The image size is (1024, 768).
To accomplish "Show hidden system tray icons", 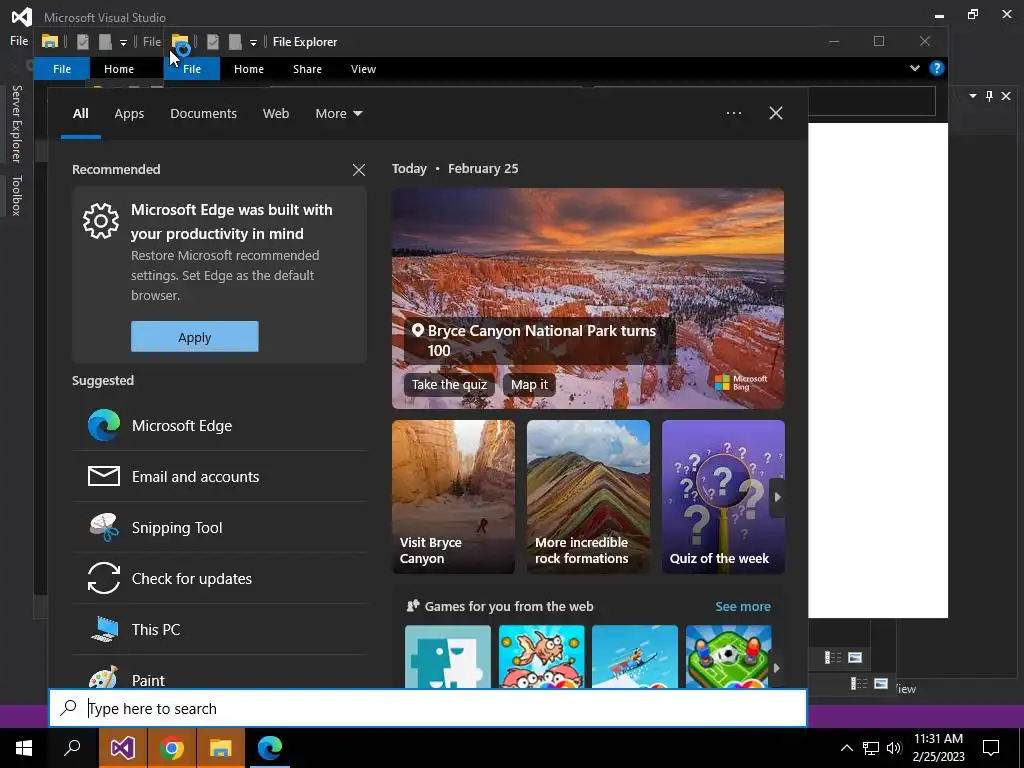I will point(846,748).
